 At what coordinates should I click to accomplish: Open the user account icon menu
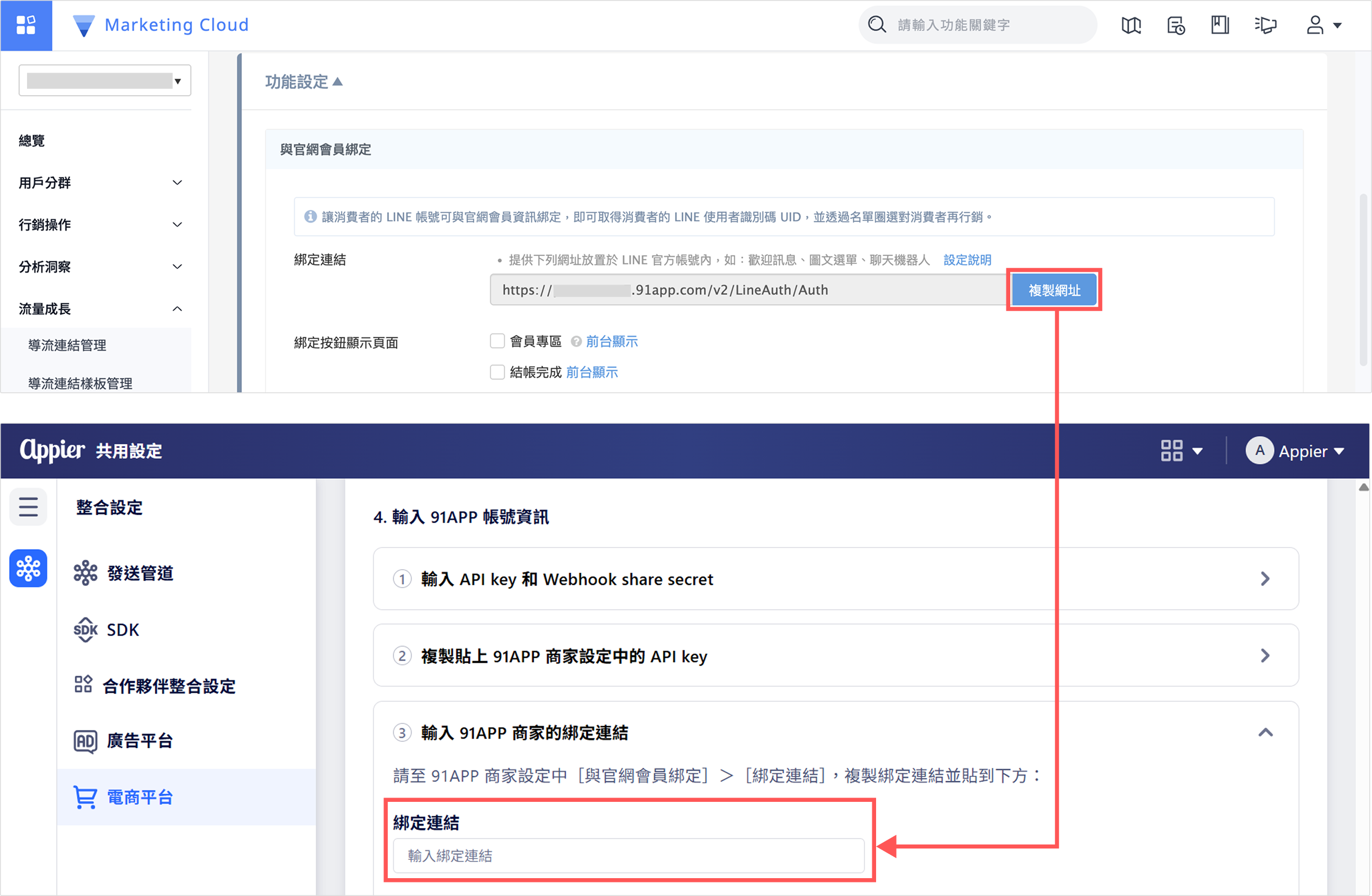(1314, 25)
